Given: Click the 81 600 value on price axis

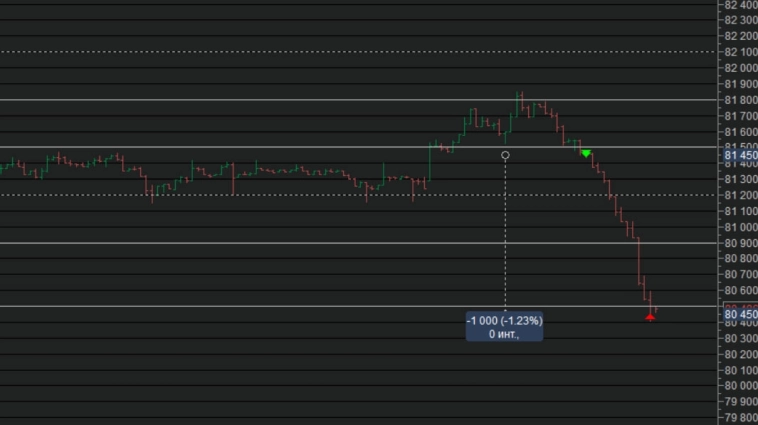Looking at the screenshot, I should click(741, 132).
